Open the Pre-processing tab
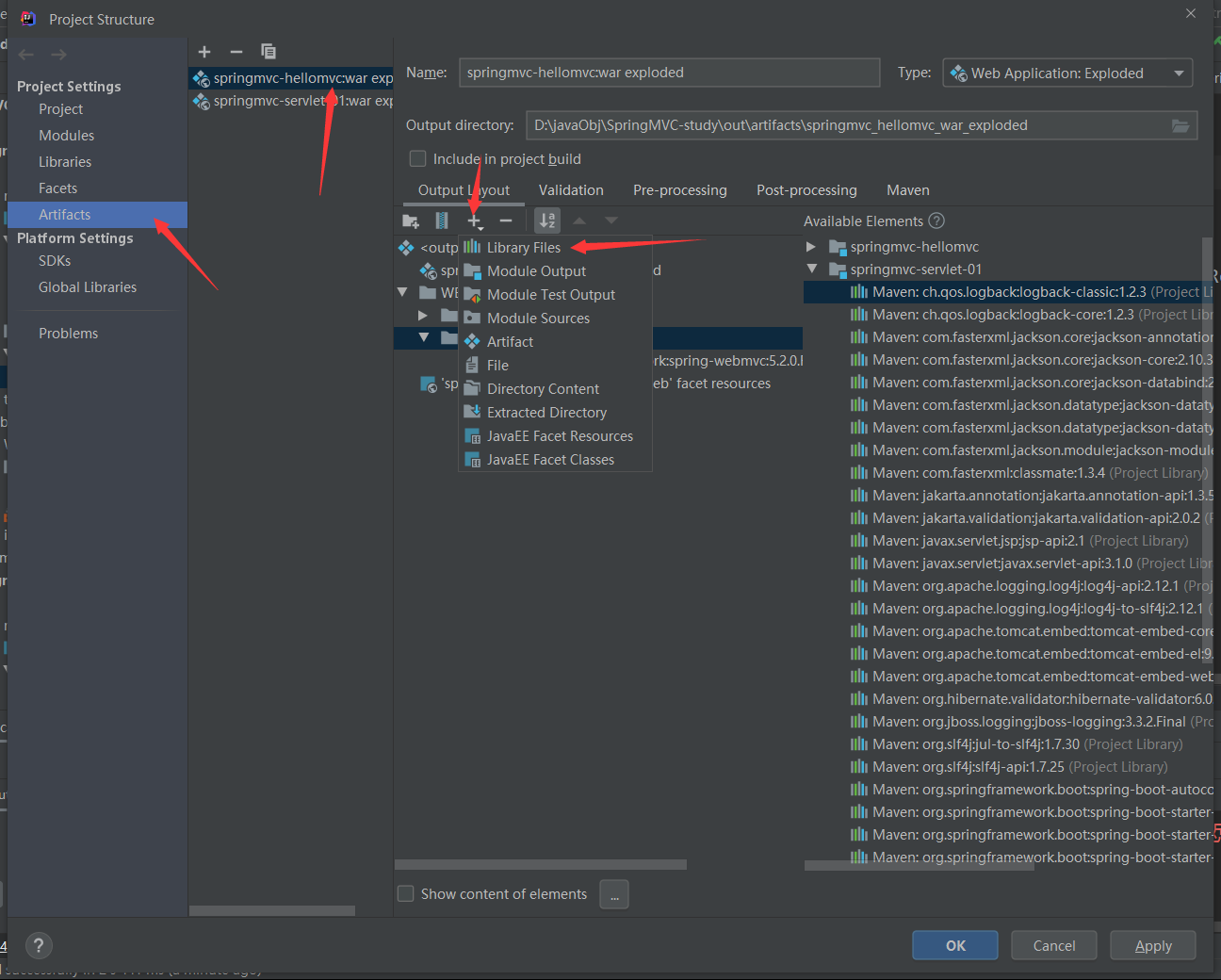Image resolution: width=1221 pixels, height=980 pixels. [680, 190]
